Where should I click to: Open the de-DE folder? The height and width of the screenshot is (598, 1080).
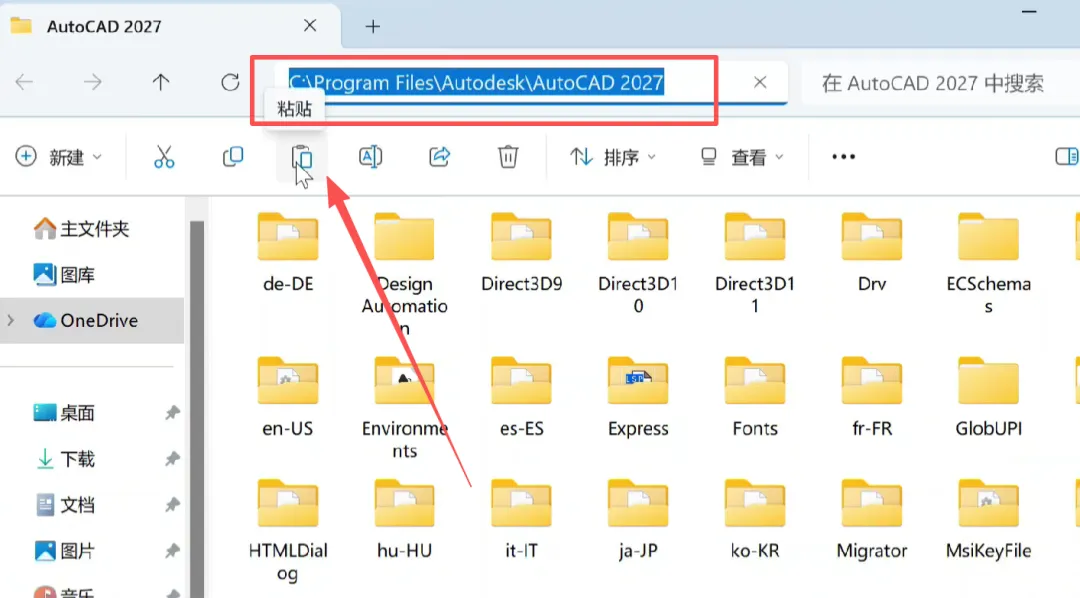[288, 253]
